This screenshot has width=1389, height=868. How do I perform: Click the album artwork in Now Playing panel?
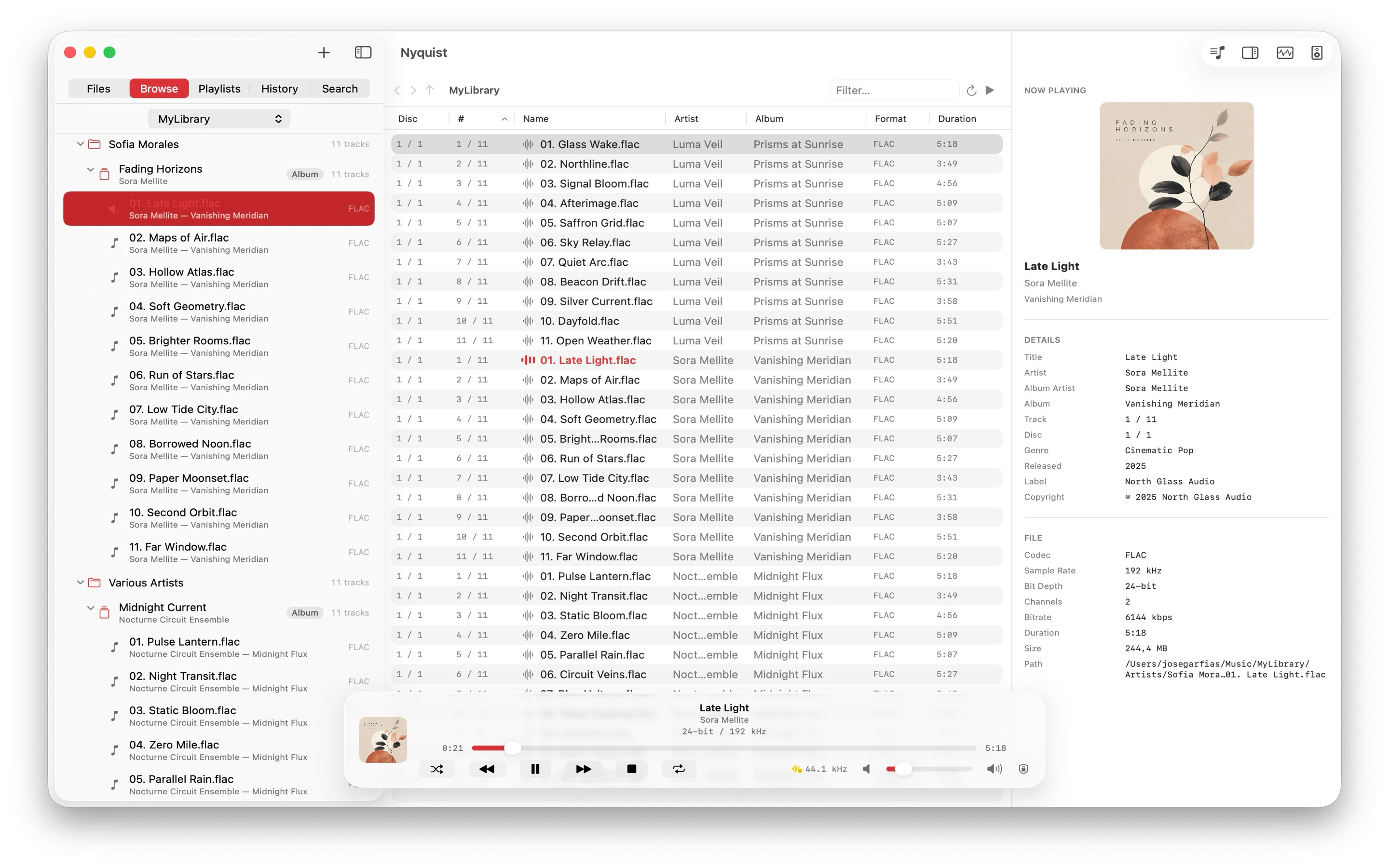click(x=1177, y=176)
